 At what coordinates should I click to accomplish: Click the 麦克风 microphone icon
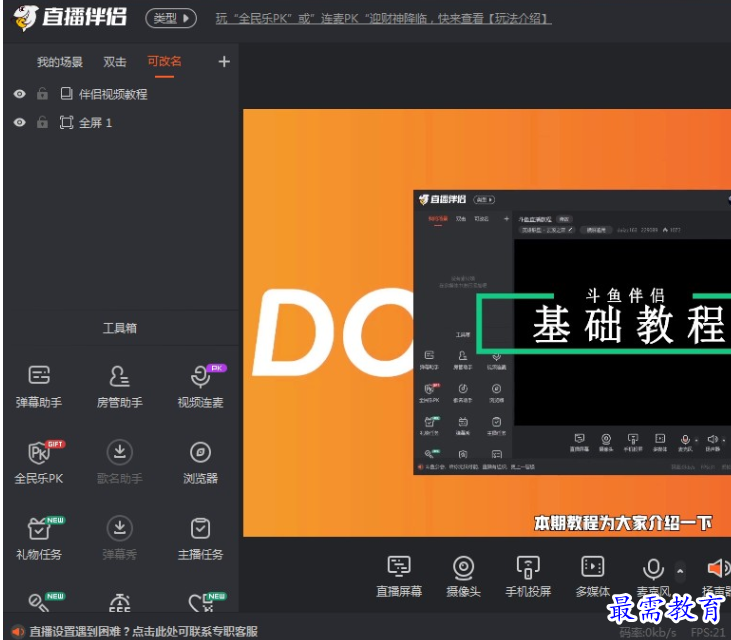tap(653, 569)
